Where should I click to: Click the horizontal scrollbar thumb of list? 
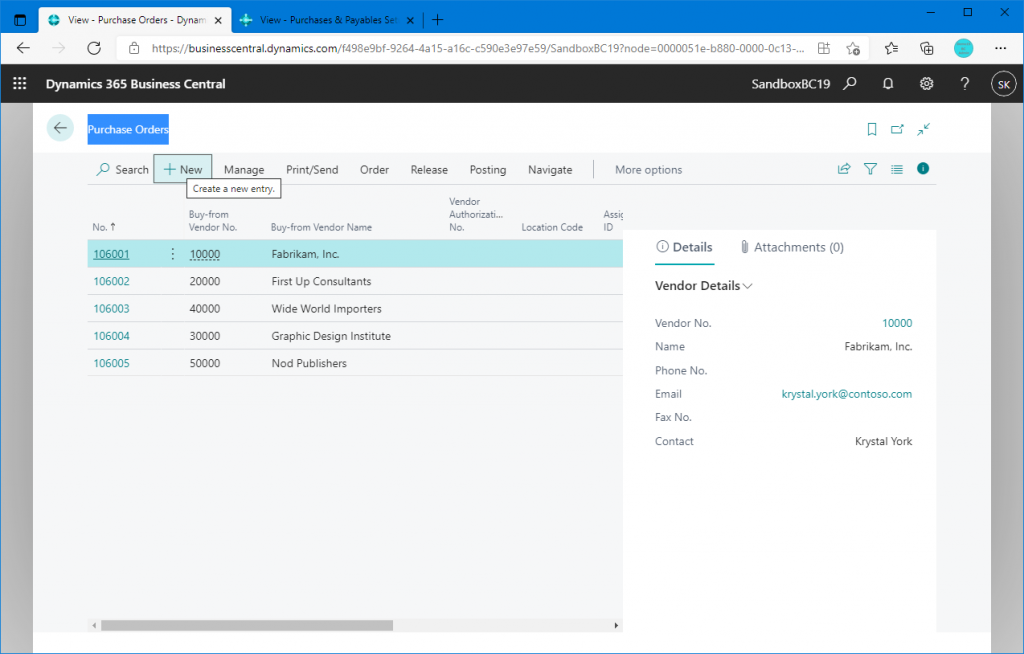(247, 625)
